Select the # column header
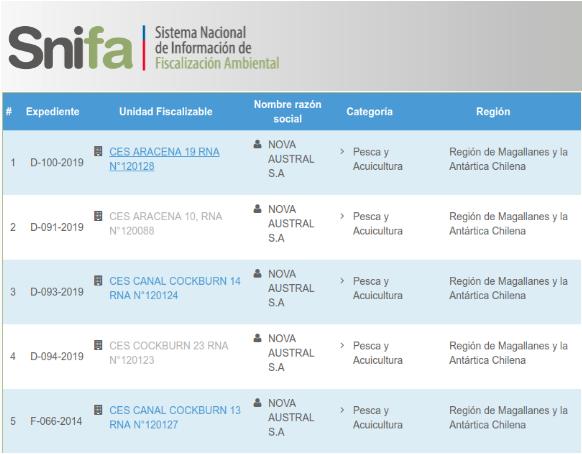Image resolution: width=582 pixels, height=454 pixels. coord(9,111)
